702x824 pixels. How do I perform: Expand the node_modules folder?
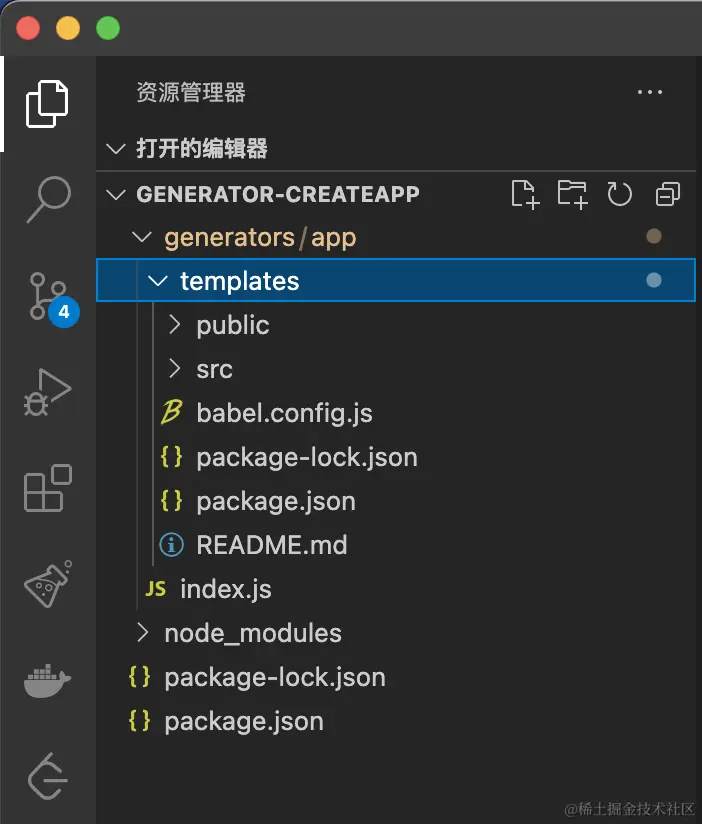click(x=252, y=633)
